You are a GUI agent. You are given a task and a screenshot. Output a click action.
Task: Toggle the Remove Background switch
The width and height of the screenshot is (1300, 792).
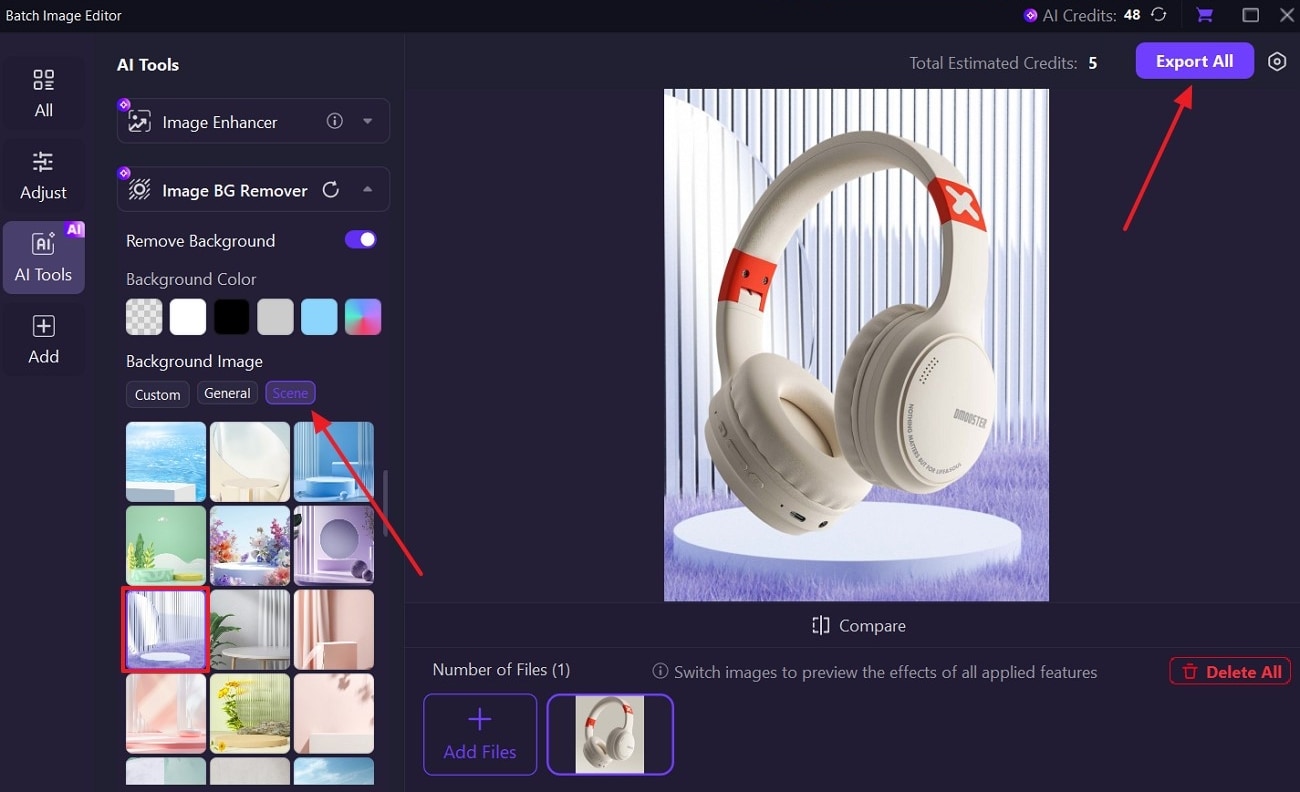[361, 240]
